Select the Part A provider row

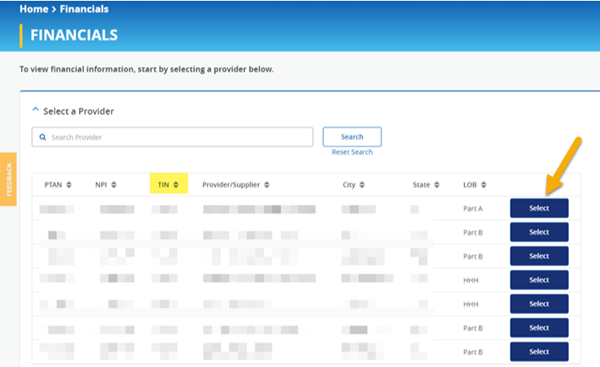[x=539, y=208]
